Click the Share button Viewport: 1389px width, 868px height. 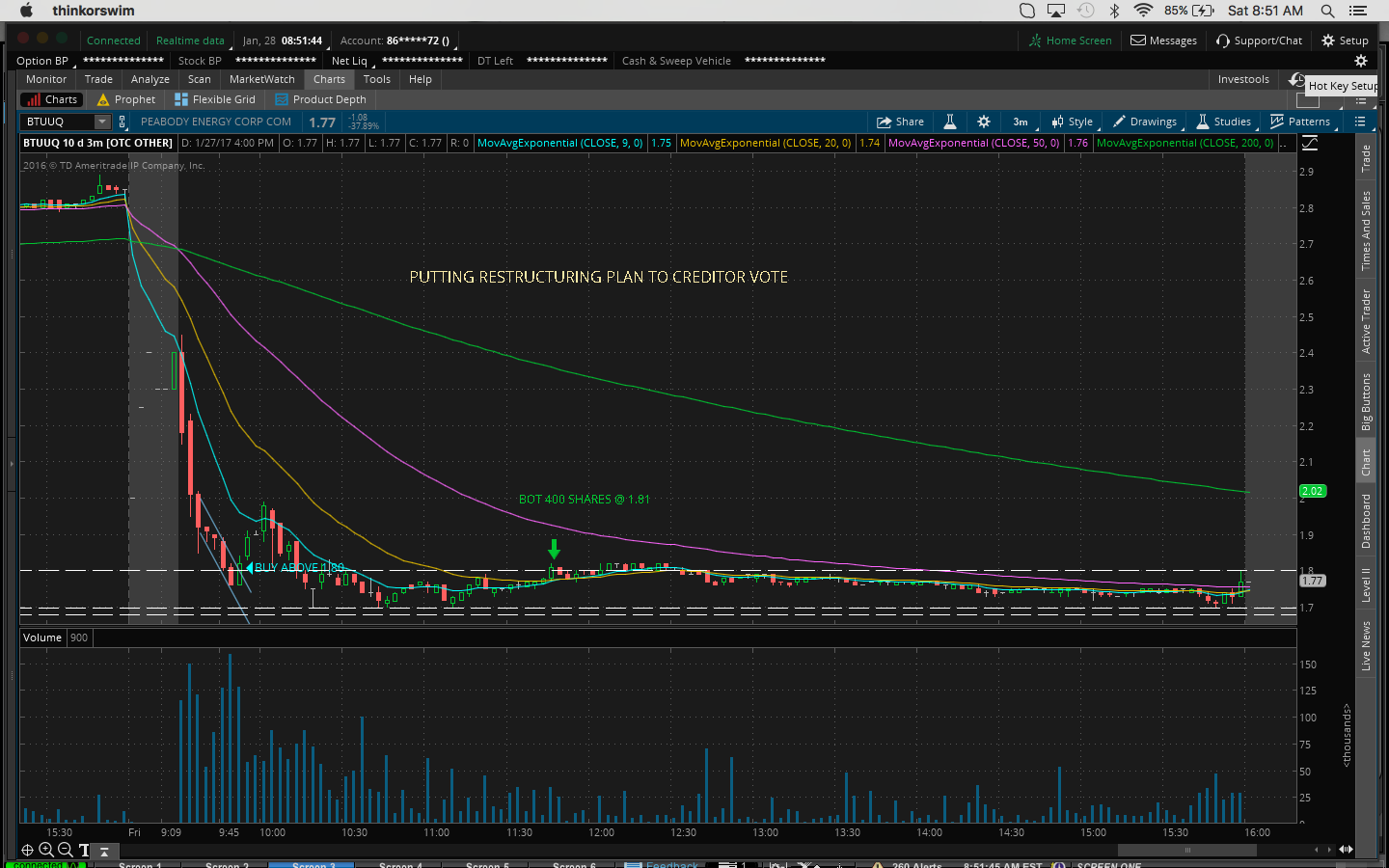(899, 122)
